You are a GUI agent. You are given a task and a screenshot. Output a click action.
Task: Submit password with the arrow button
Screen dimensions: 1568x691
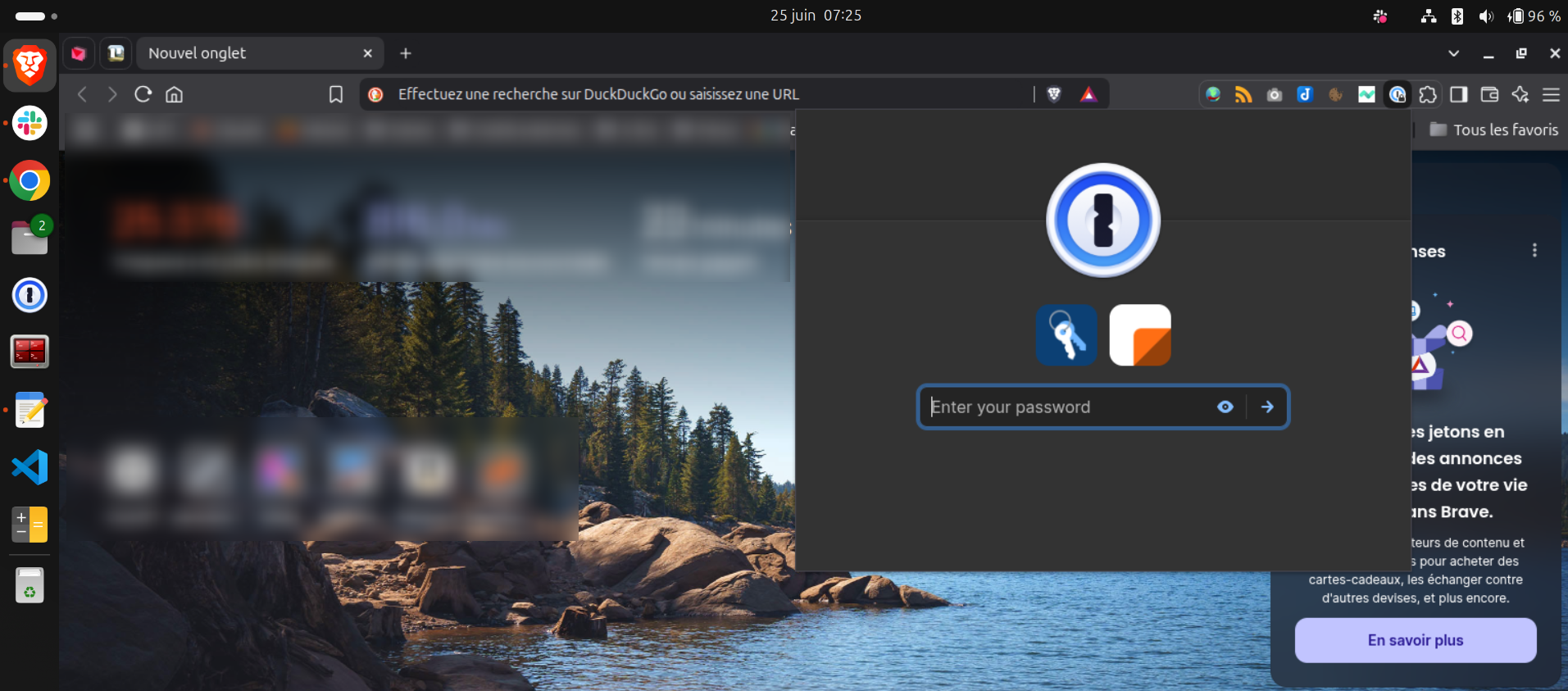1267,407
